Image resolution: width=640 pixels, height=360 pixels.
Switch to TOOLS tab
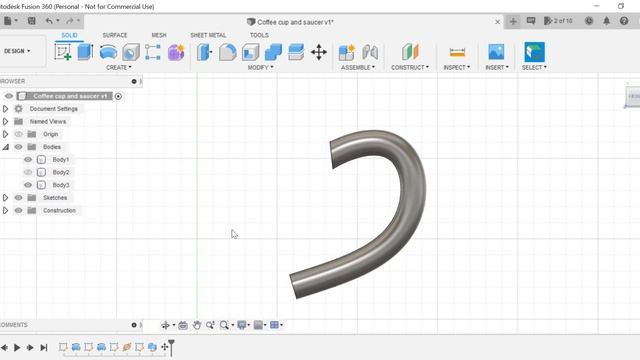tap(259, 36)
